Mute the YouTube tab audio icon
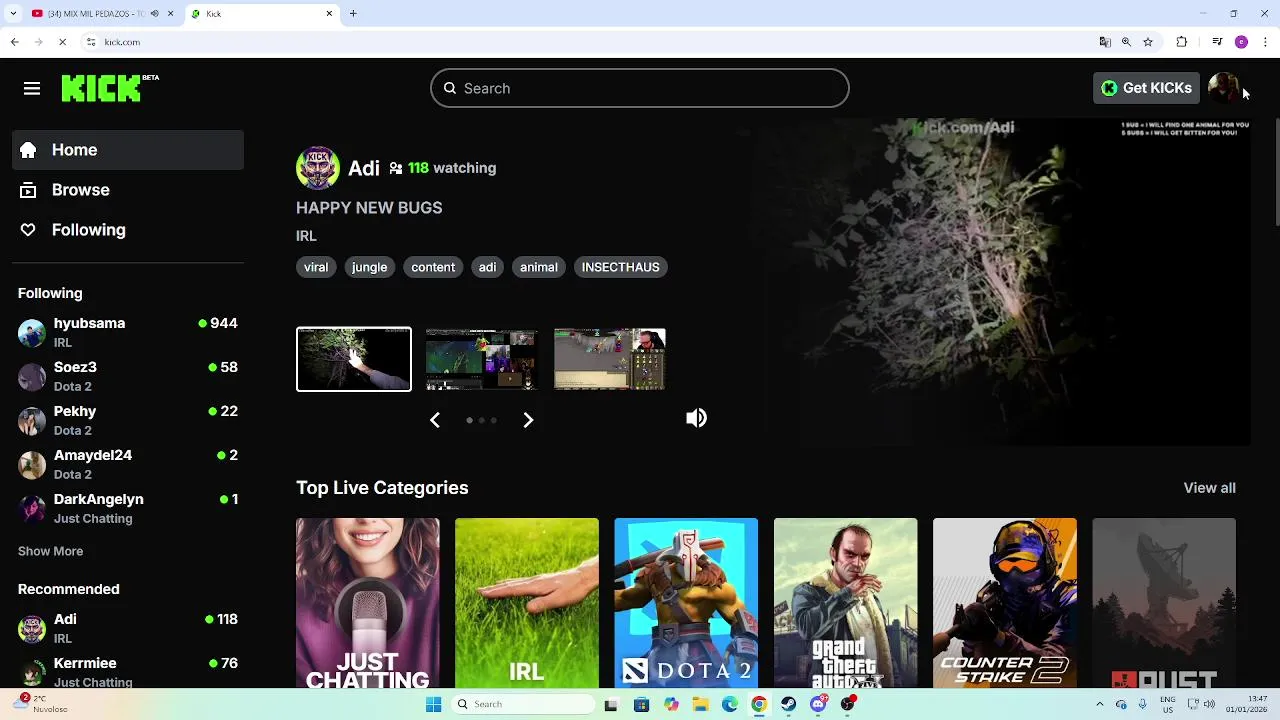 [154, 13]
